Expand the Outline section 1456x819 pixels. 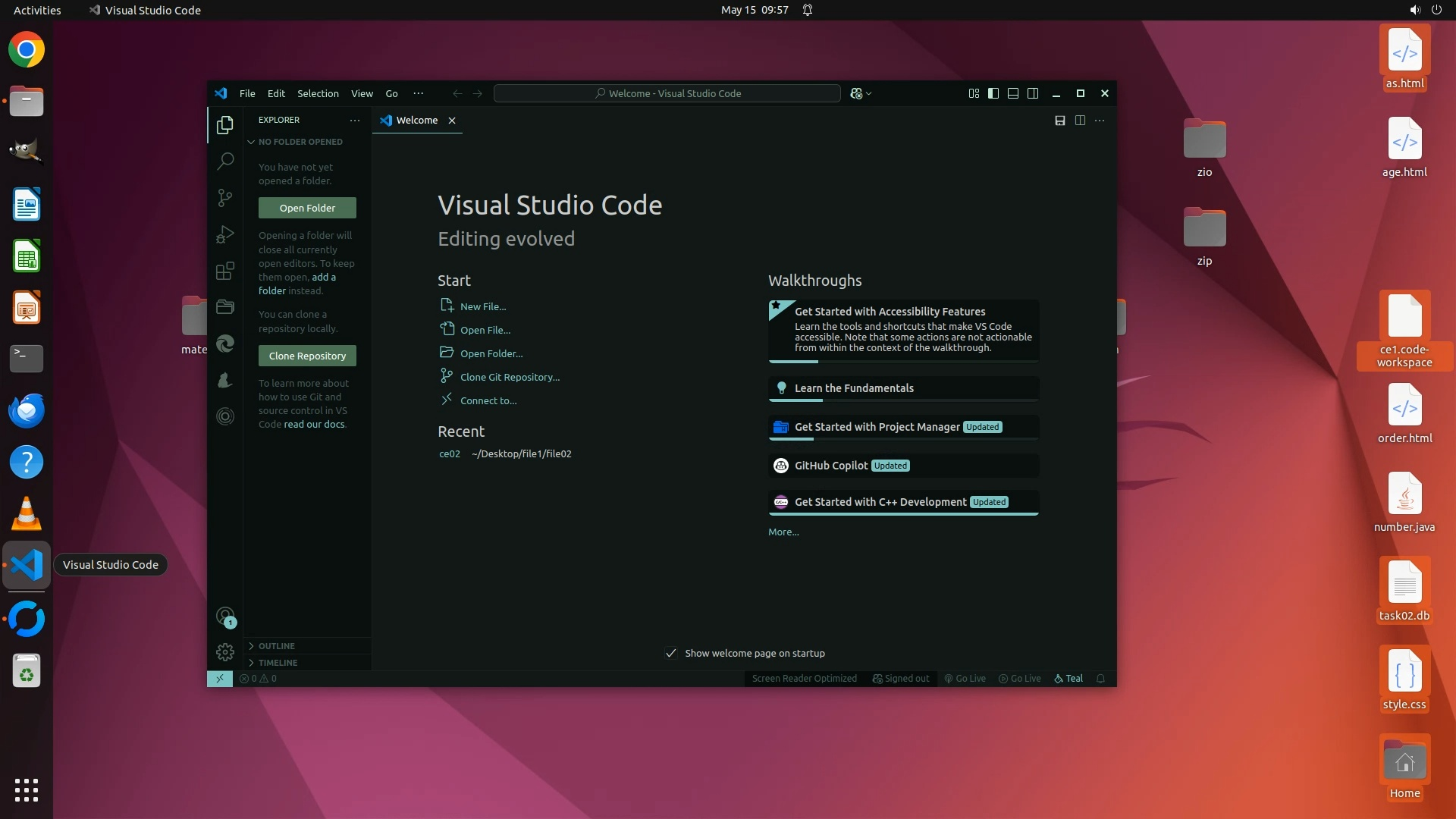[x=277, y=646]
